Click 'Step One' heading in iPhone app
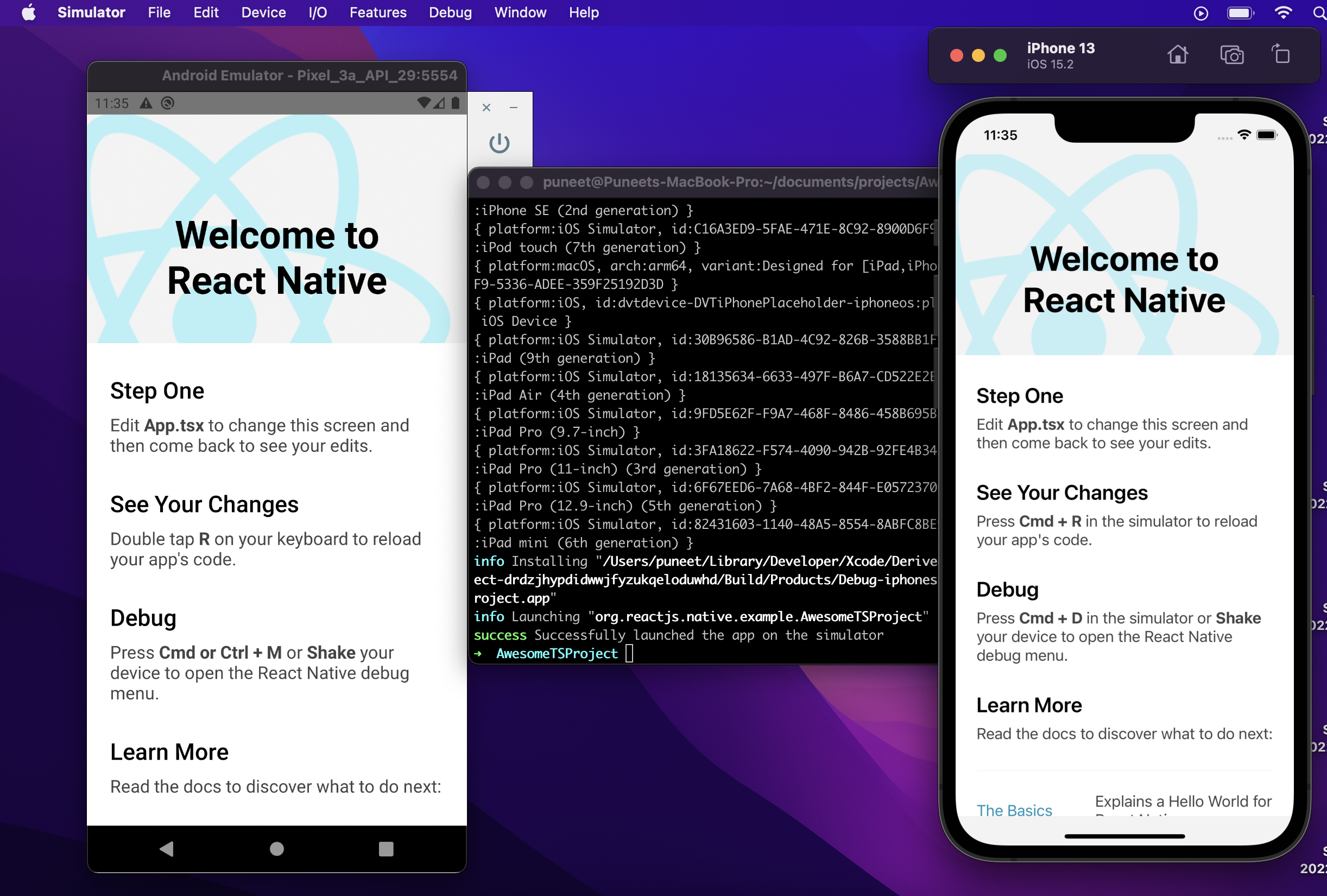Image resolution: width=1327 pixels, height=896 pixels. point(1020,396)
